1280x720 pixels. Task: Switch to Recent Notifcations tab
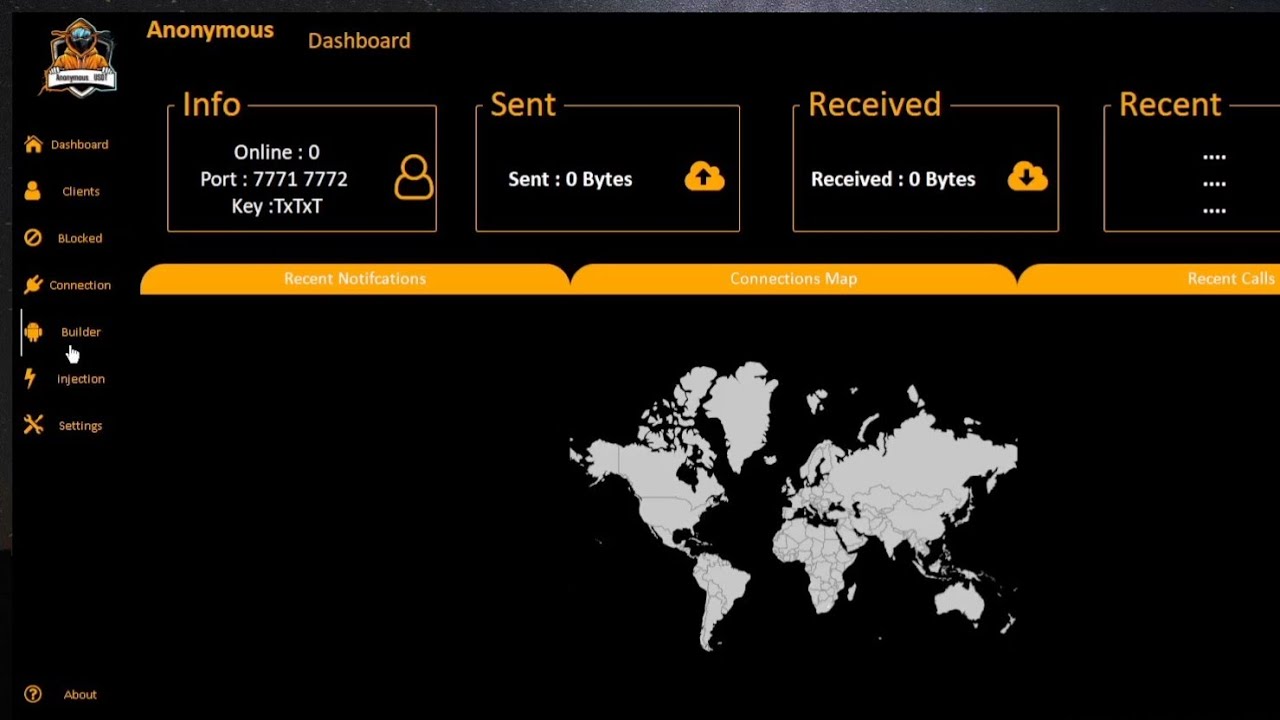coord(355,279)
